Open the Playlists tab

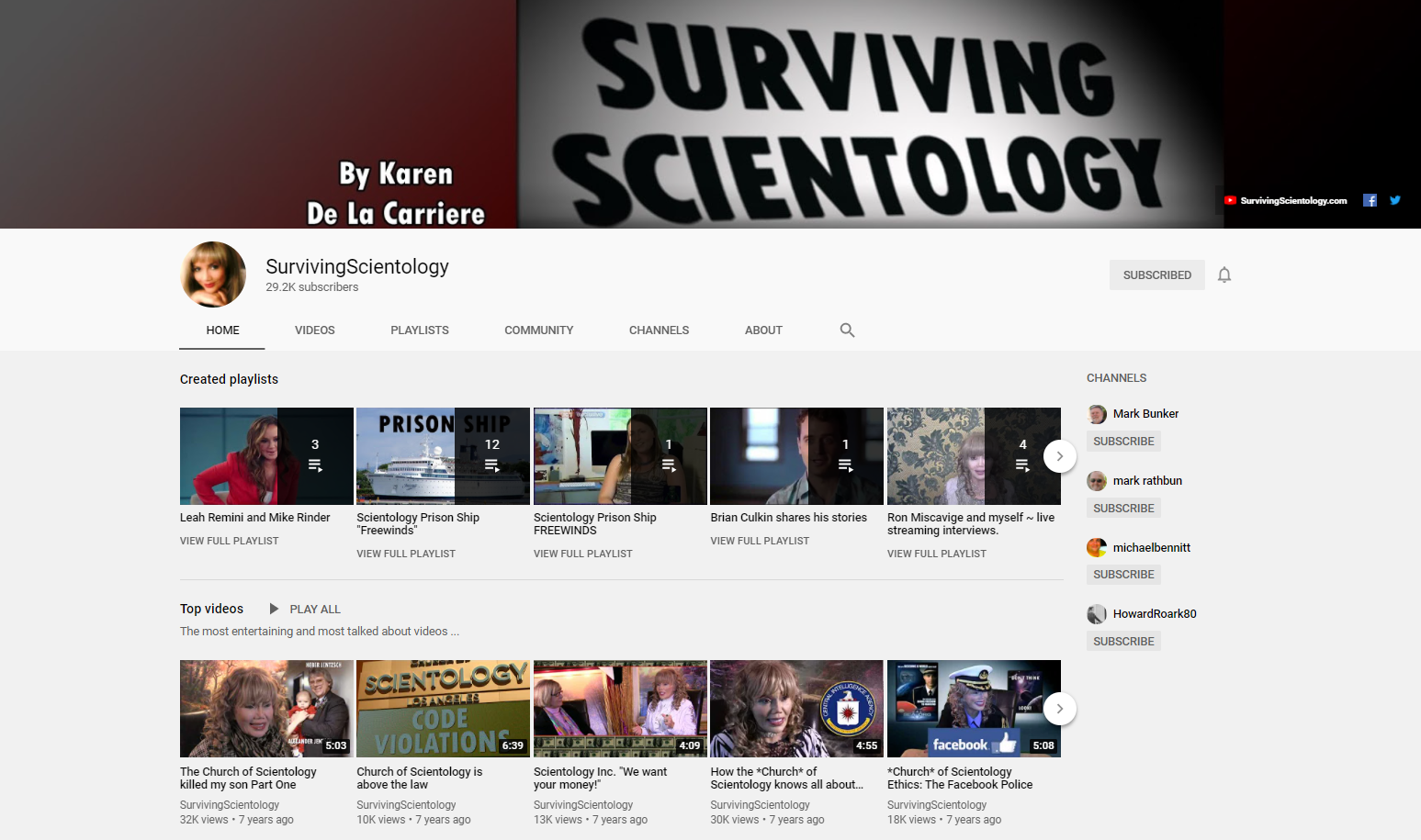pos(420,330)
